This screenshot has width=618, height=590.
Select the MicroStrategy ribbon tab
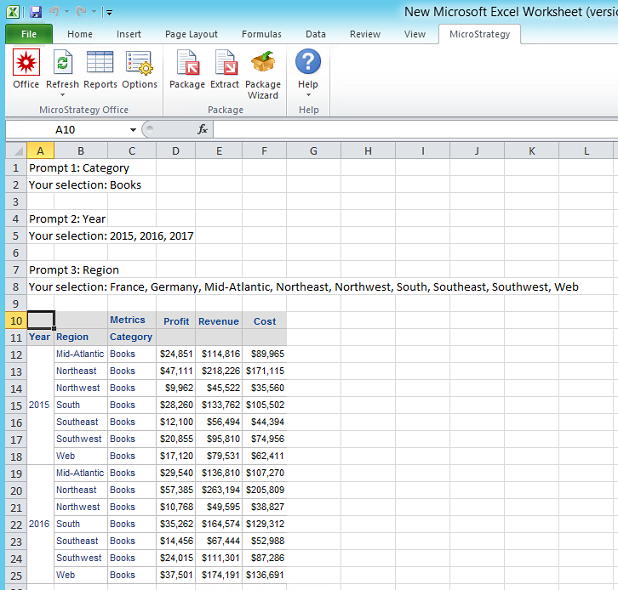(x=479, y=34)
